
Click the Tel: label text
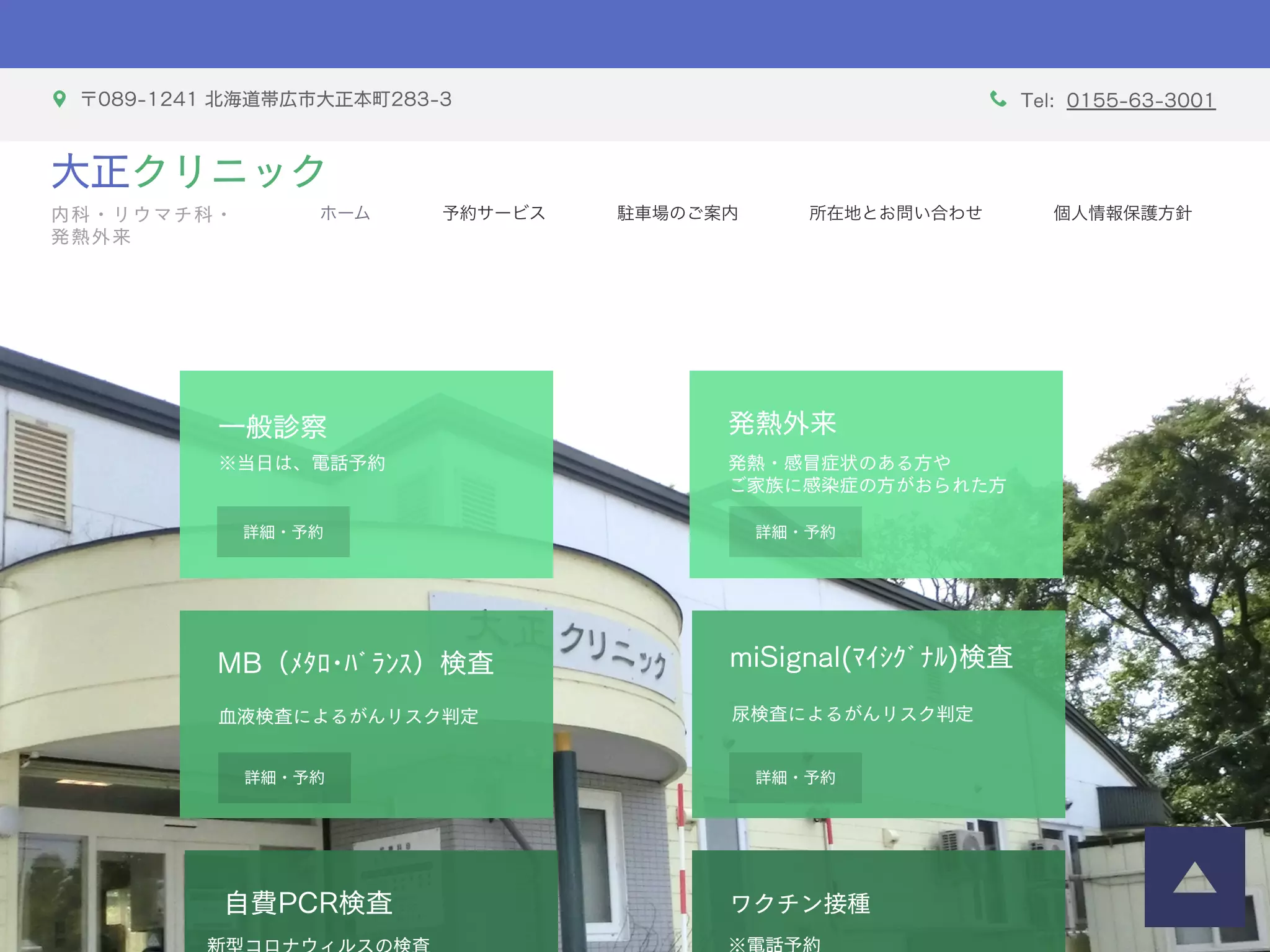click(1037, 100)
